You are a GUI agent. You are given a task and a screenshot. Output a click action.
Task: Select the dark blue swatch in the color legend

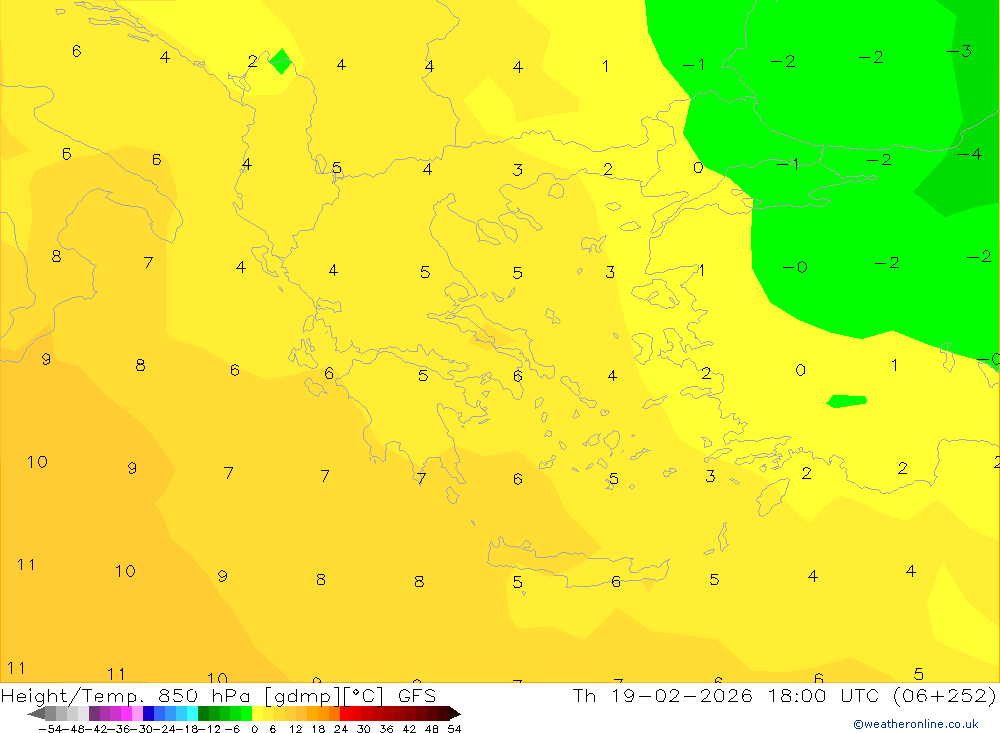(x=149, y=713)
